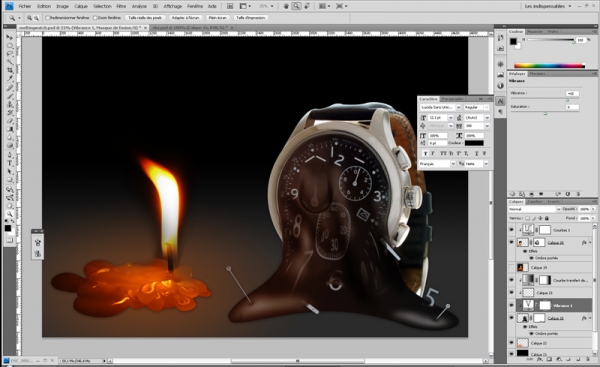Image resolution: width=600 pixels, height=367 pixels.
Task: Open the Paragraph panel dock icon
Action: 500,111
